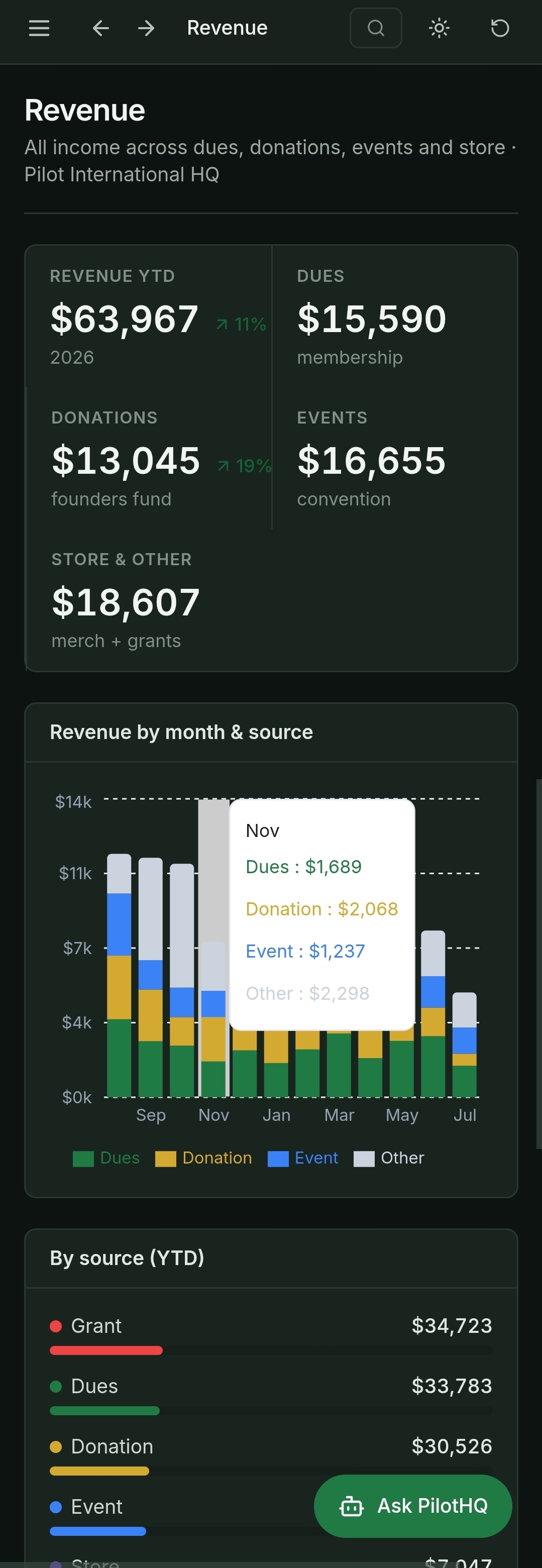Click the red Grant progress bar
The width and height of the screenshot is (542, 1568).
coord(106,1350)
